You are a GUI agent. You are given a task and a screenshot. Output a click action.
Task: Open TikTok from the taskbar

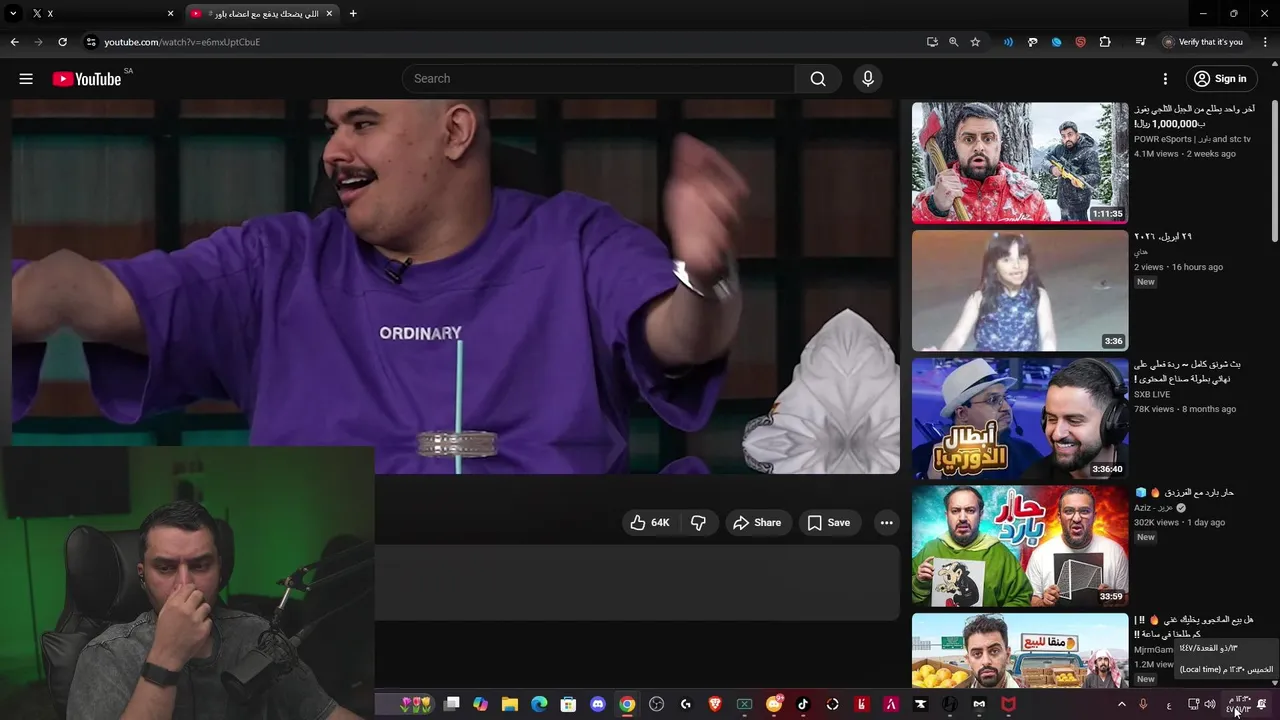coord(802,704)
